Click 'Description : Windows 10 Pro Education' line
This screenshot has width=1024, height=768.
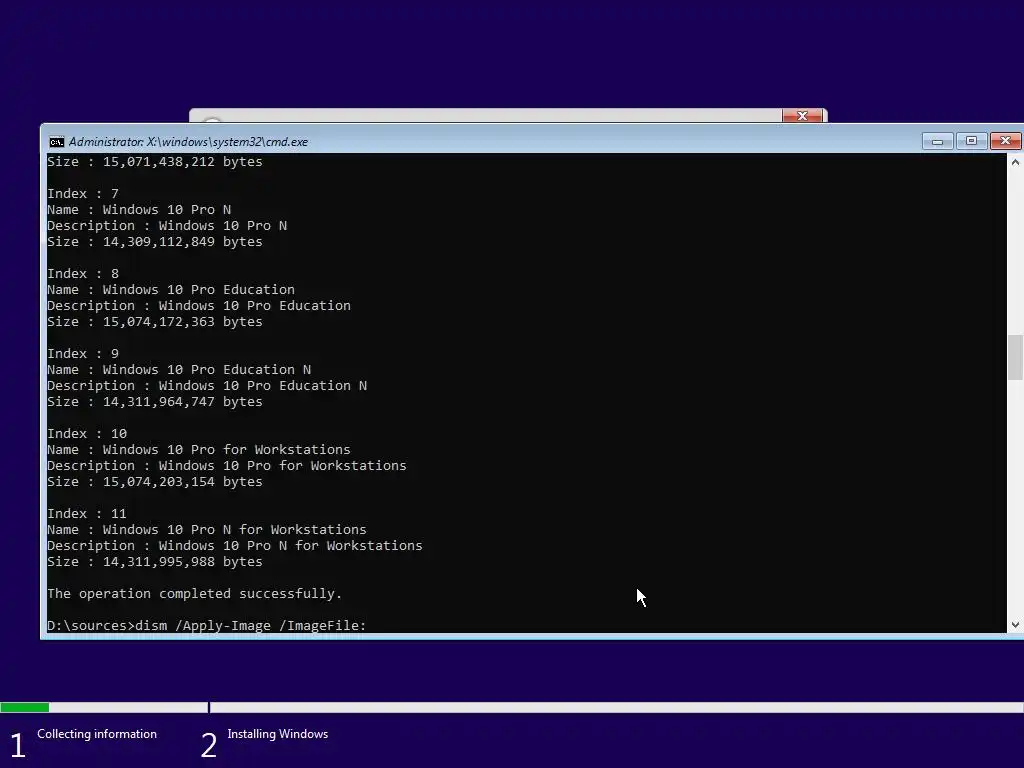coord(199,306)
